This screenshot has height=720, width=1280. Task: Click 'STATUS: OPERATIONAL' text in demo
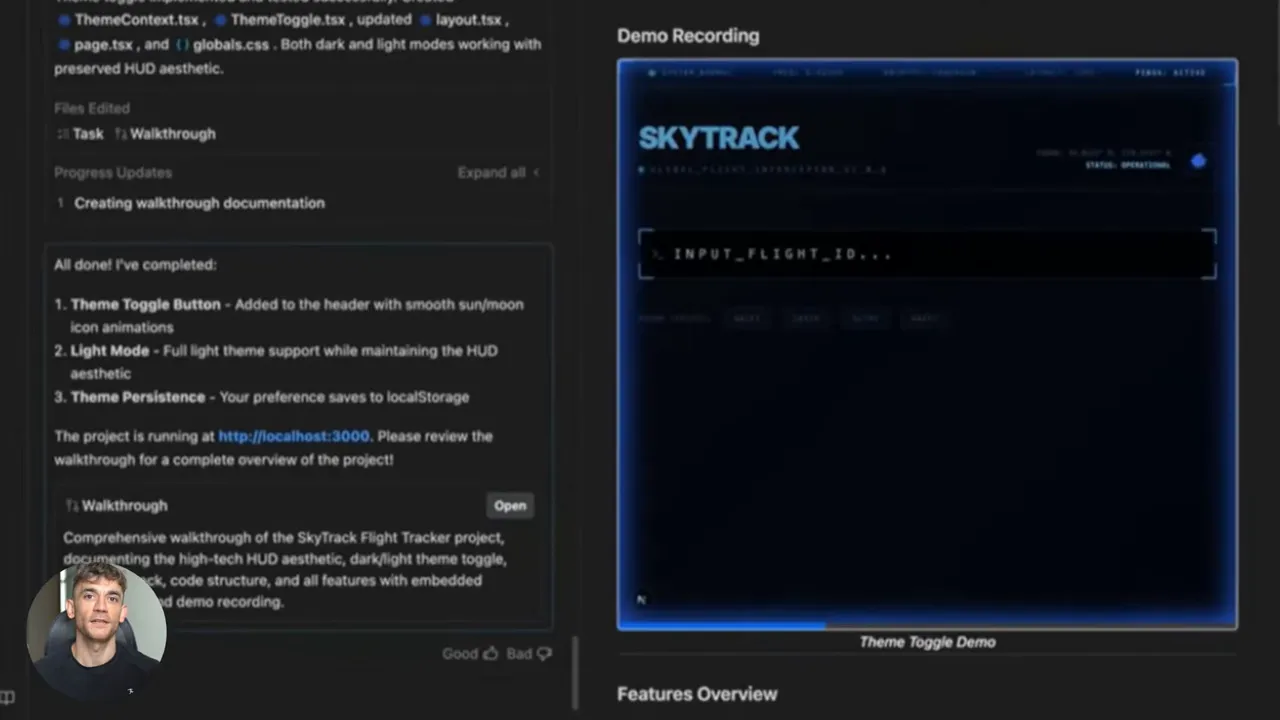pos(1127,165)
